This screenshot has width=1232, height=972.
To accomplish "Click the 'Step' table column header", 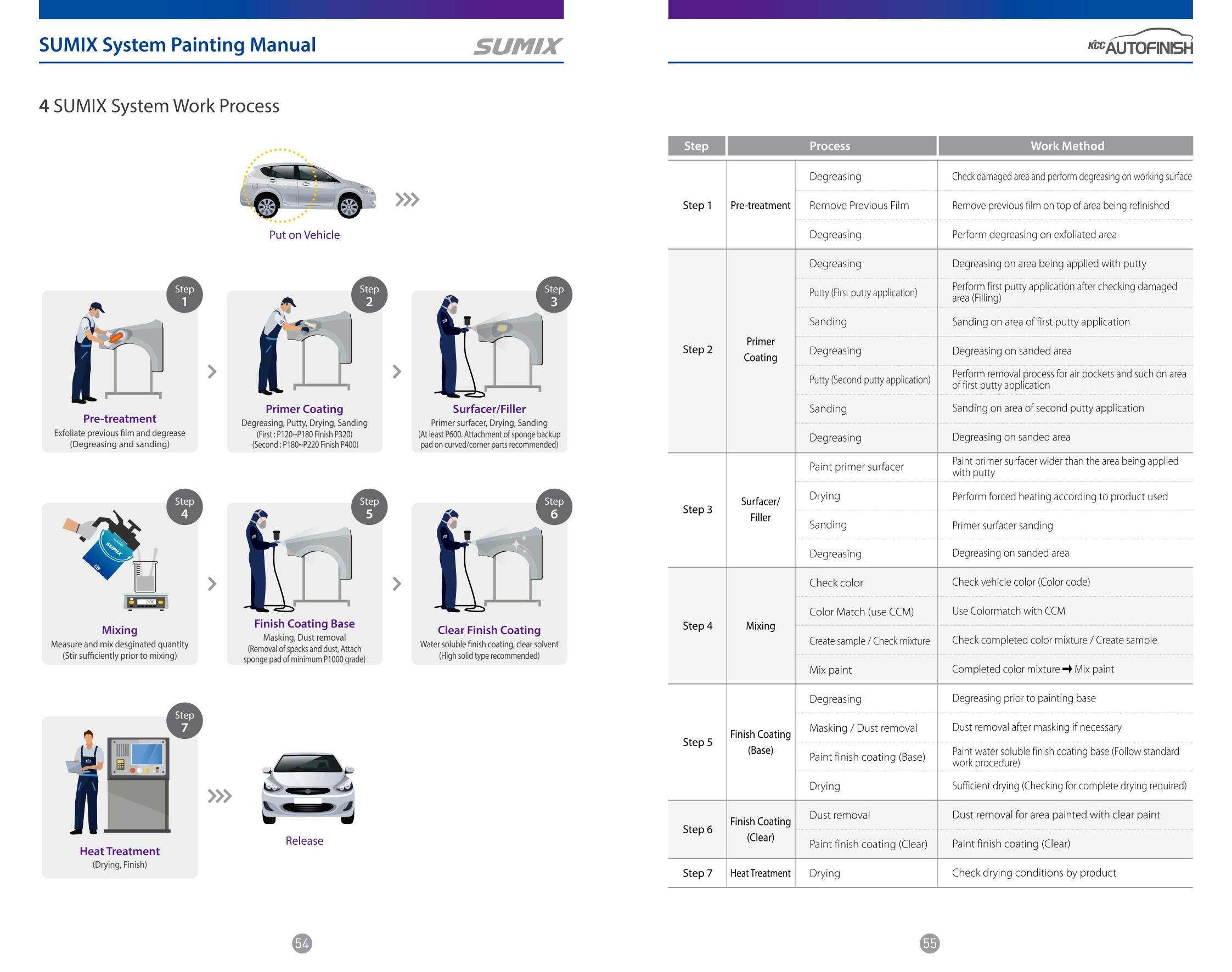I will point(697,146).
